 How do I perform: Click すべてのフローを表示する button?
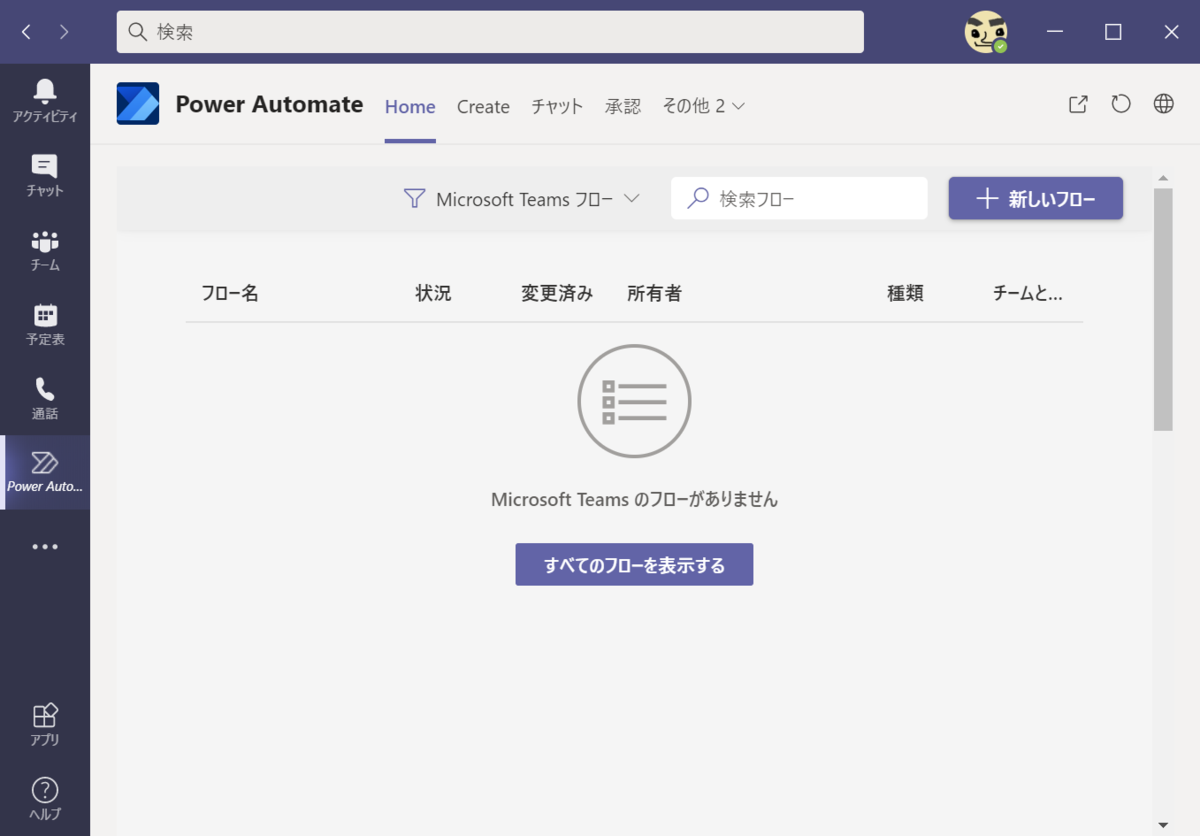[634, 565]
